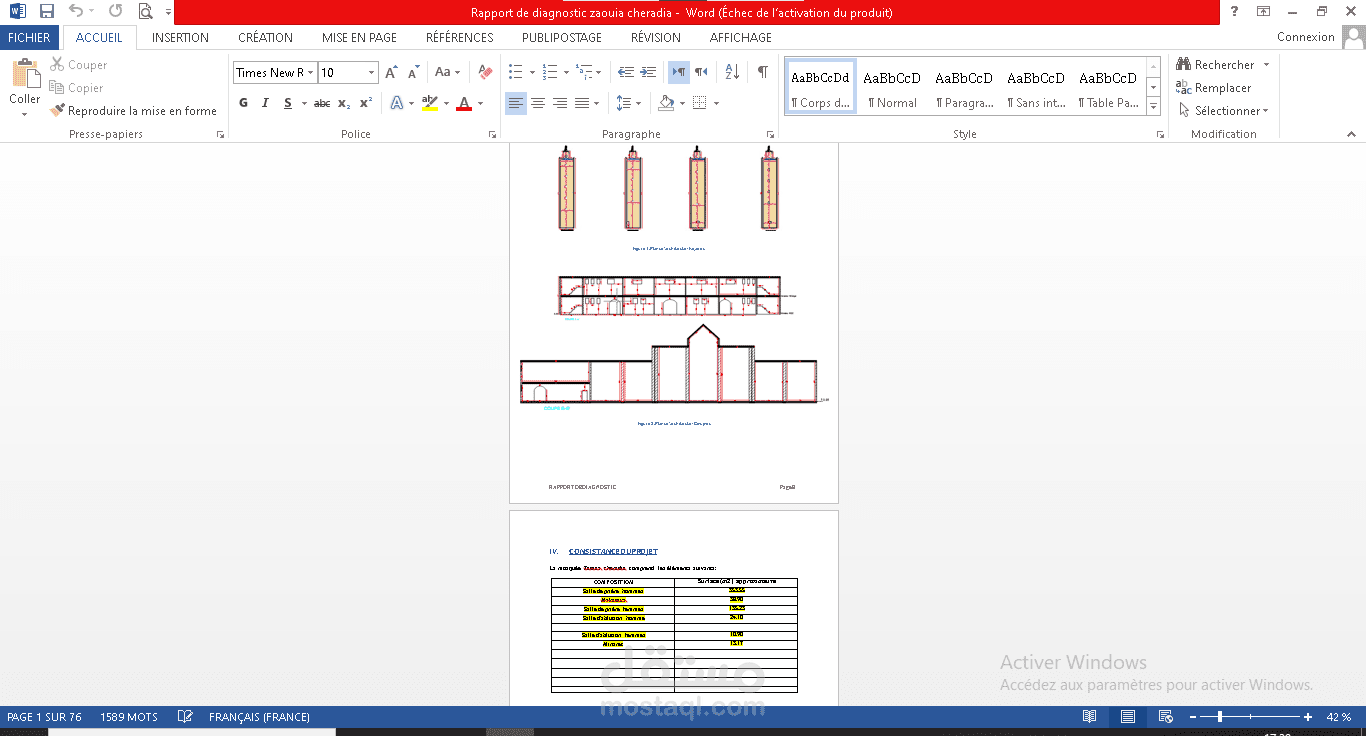Image resolution: width=1366 pixels, height=736 pixels.
Task: Apply the red font color
Action: (x=463, y=103)
